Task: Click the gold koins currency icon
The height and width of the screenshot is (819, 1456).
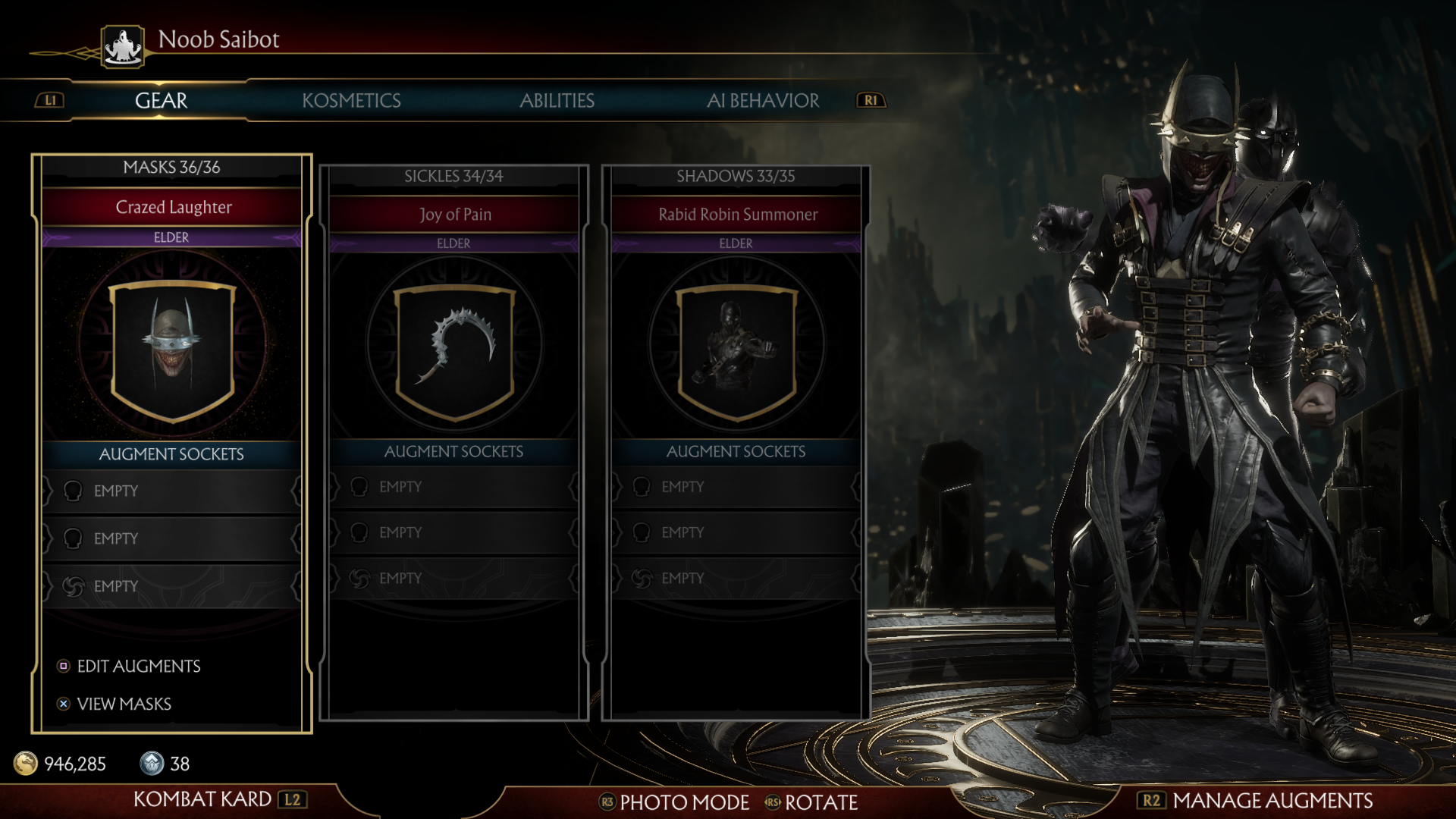Action: click(x=26, y=763)
